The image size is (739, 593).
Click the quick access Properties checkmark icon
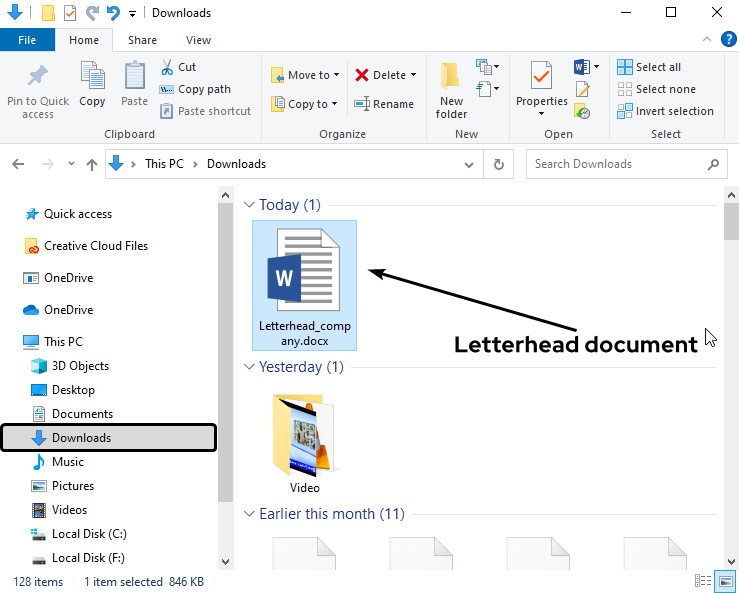point(70,13)
